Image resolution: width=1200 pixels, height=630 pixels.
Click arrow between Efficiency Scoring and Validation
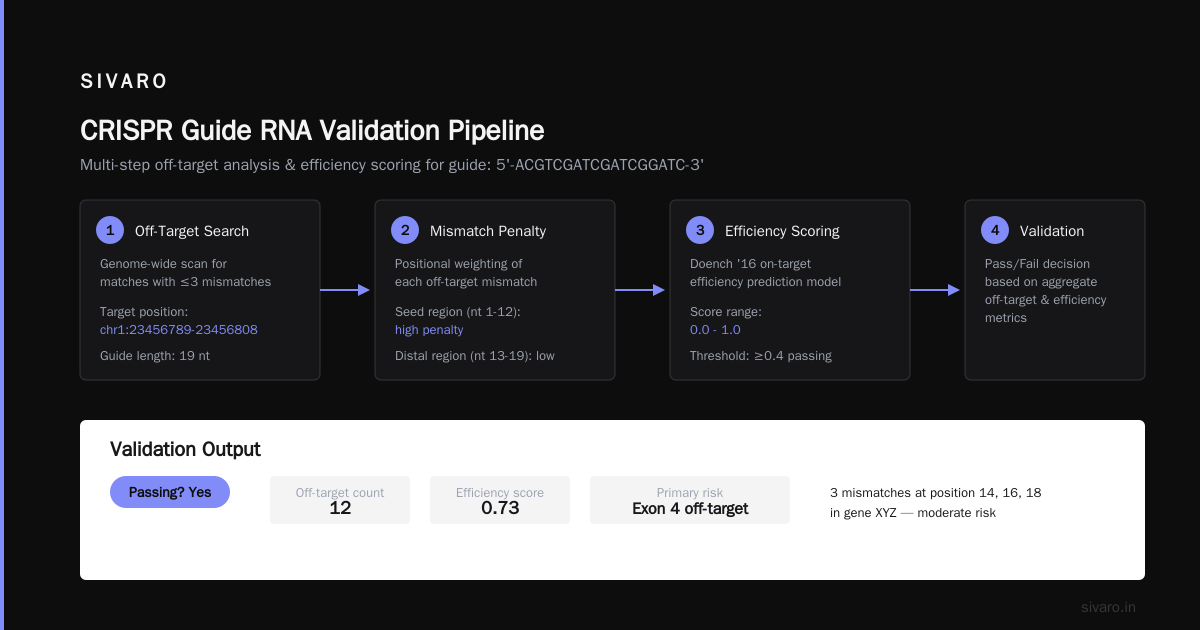pyautogui.click(x=937, y=290)
